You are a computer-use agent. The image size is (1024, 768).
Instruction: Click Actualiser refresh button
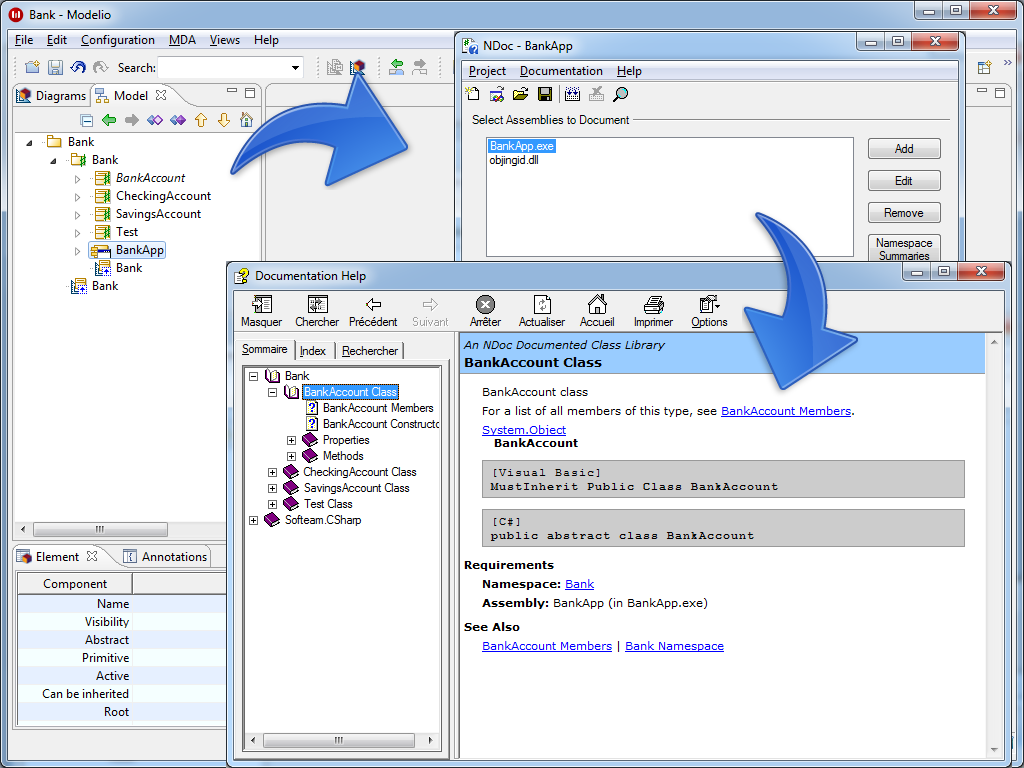[541, 312]
